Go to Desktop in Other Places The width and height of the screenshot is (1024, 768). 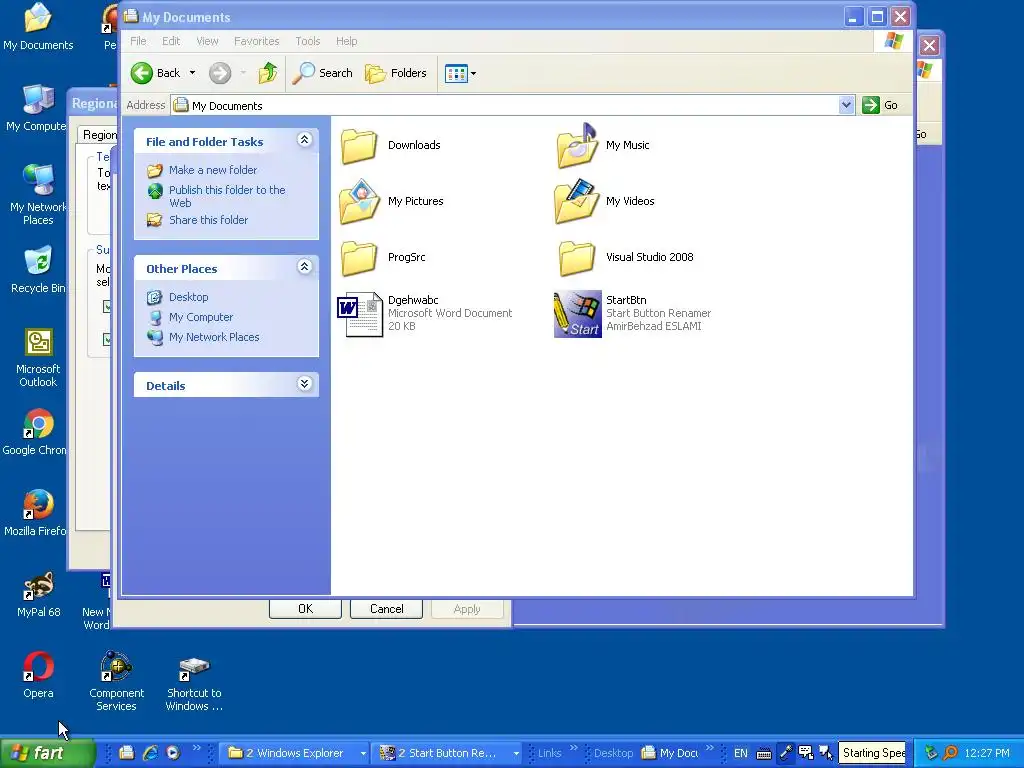click(x=188, y=297)
